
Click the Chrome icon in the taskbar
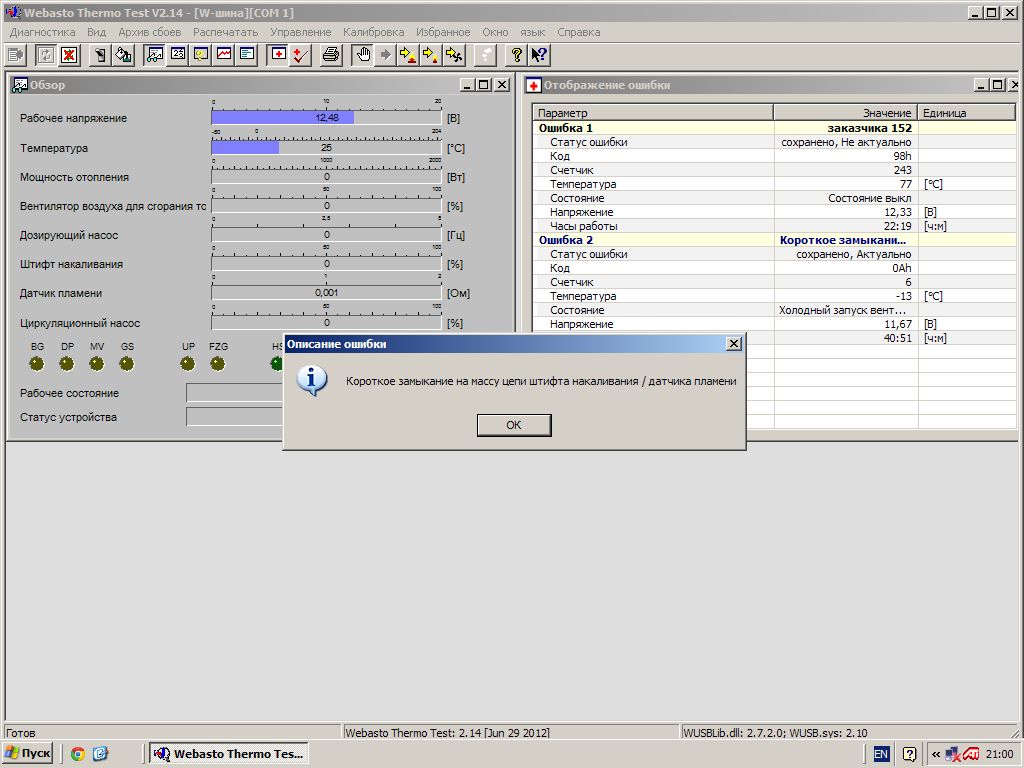pos(78,754)
